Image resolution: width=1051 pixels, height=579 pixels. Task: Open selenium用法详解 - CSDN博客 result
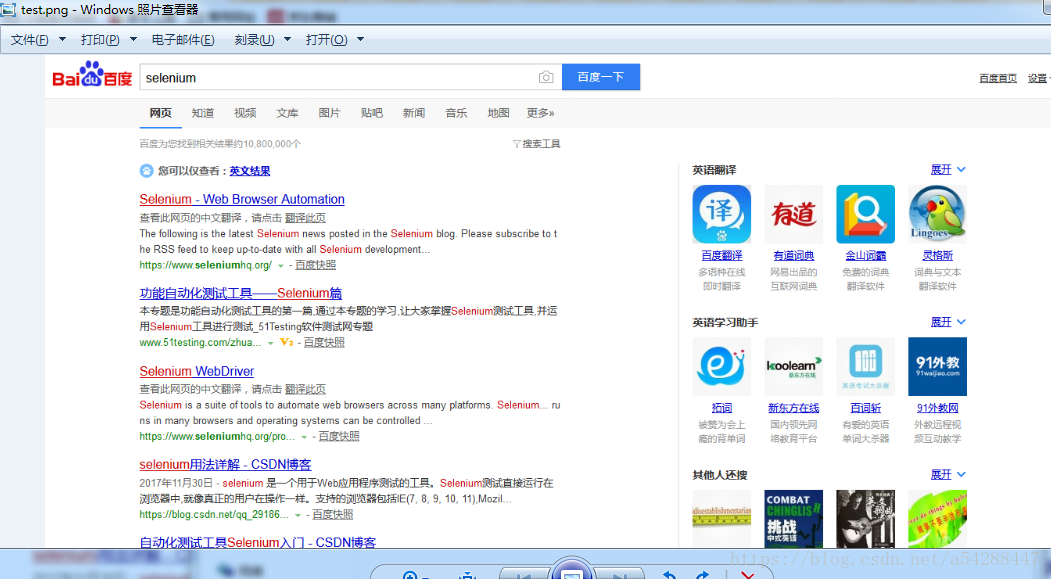click(225, 464)
